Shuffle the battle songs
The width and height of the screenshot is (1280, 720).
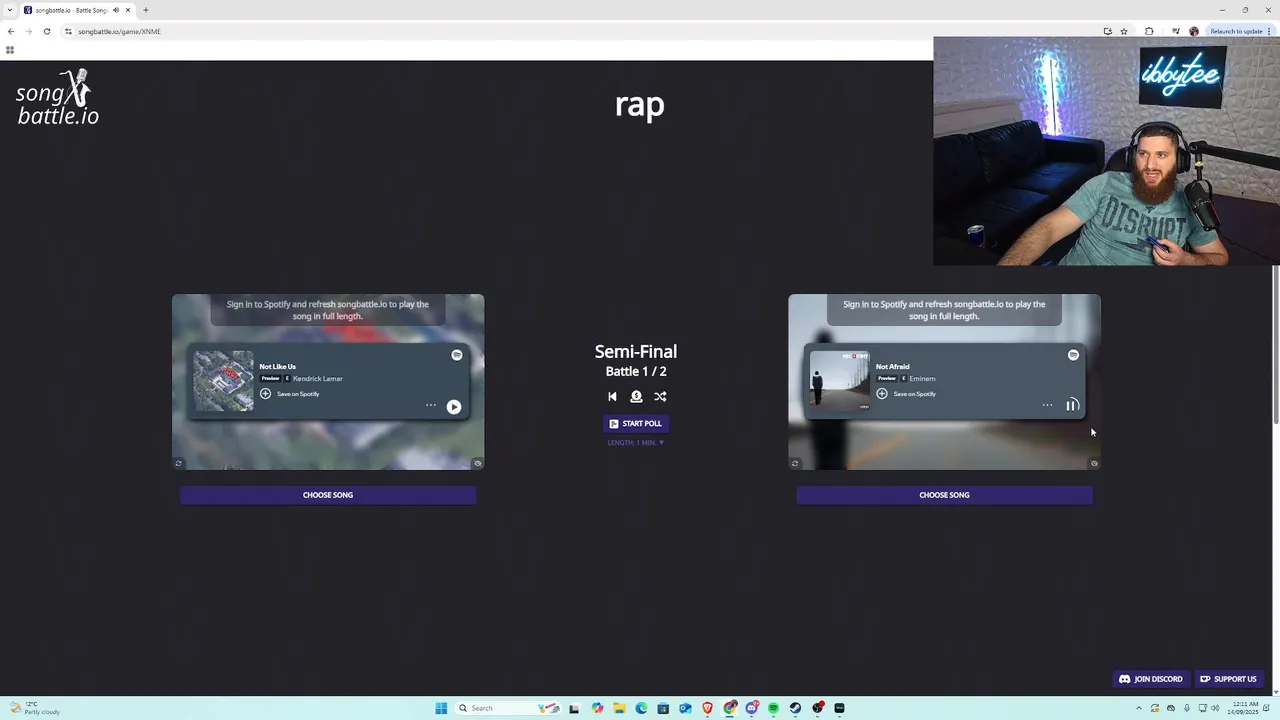click(660, 397)
